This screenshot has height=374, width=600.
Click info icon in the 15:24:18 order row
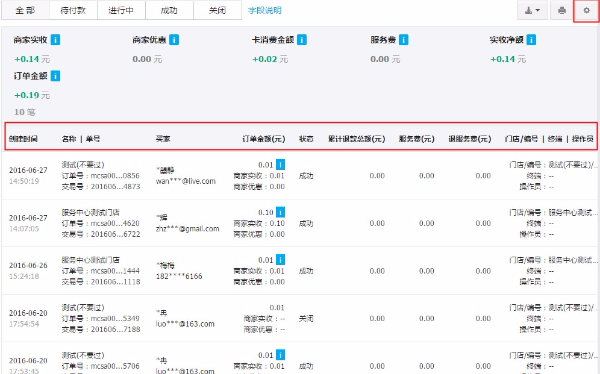tap(280, 260)
